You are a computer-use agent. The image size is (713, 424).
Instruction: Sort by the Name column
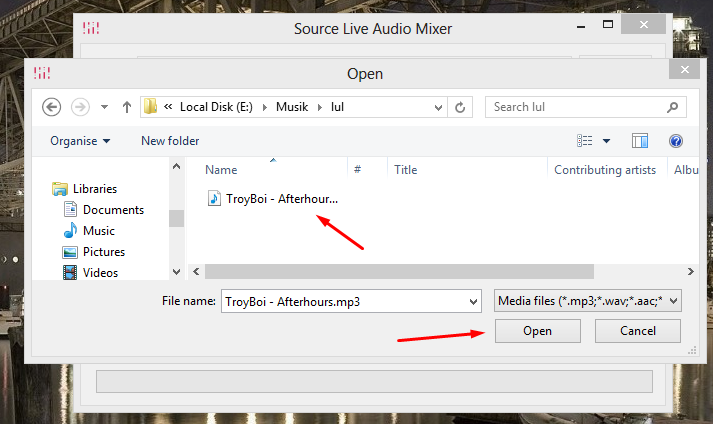click(x=221, y=170)
